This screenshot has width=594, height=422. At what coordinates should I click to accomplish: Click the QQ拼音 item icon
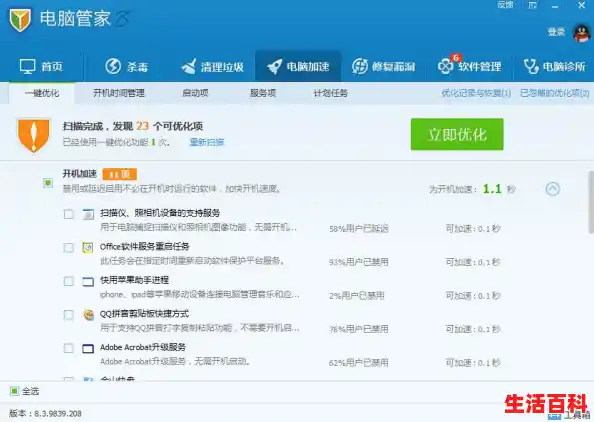tap(88, 315)
